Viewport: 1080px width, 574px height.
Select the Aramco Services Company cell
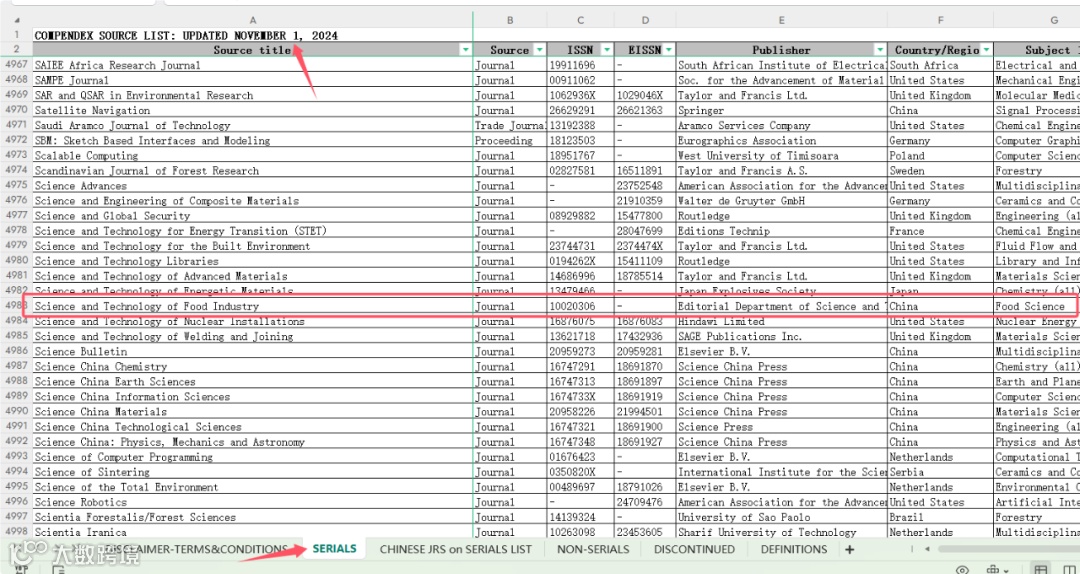pyautogui.click(x=782, y=125)
